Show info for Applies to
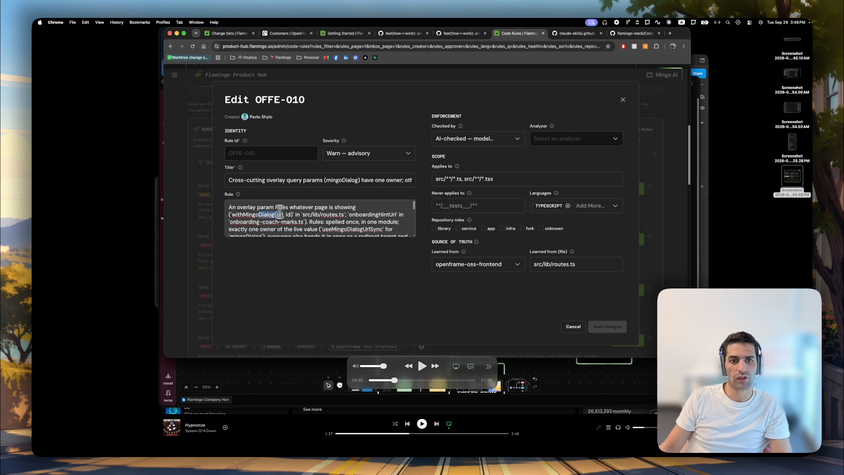The image size is (844, 475). (457, 166)
